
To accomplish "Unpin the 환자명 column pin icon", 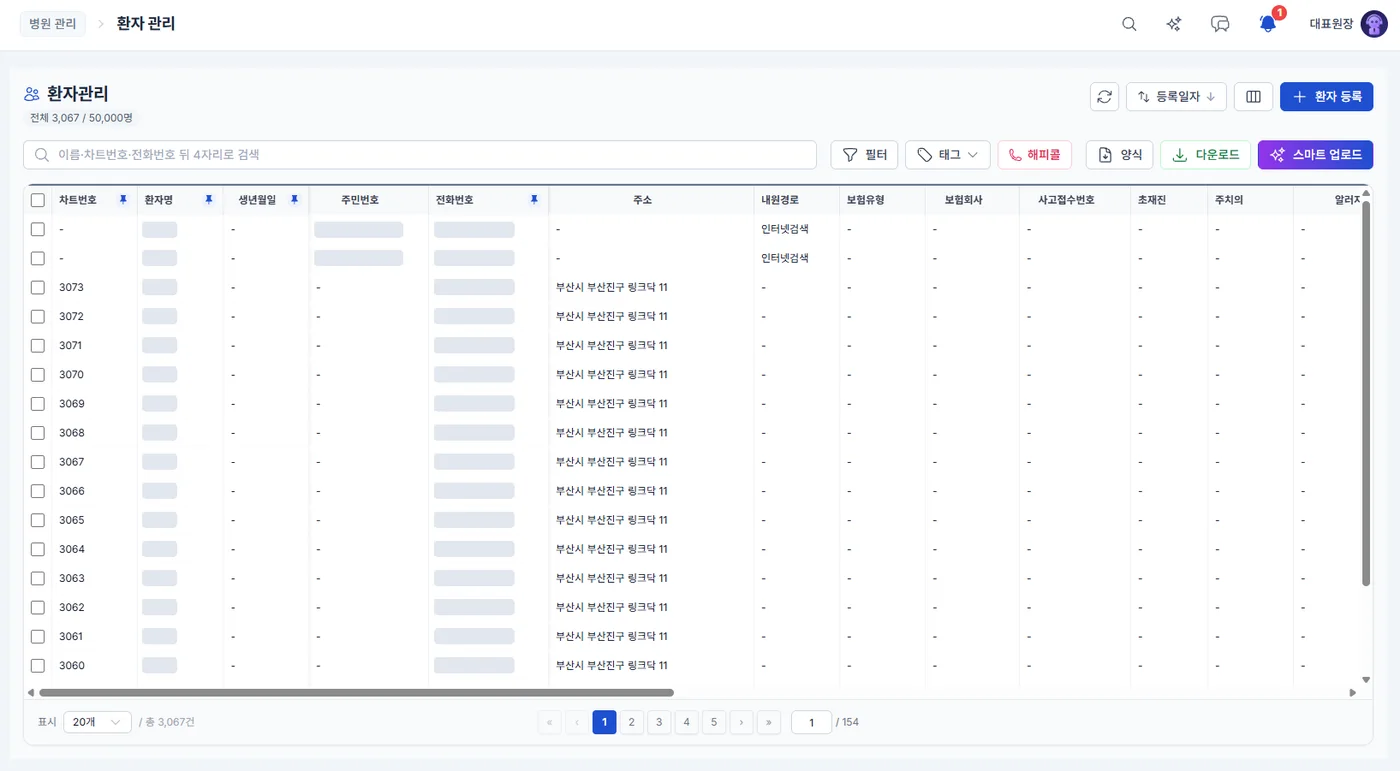I will point(209,200).
